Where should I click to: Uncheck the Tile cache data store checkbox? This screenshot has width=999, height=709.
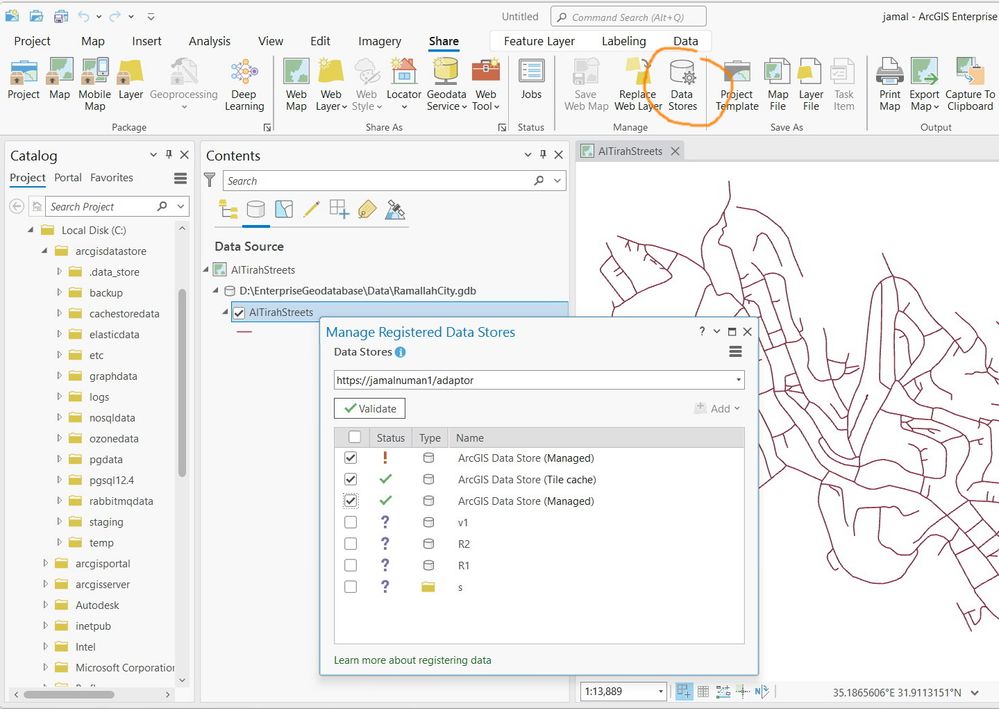pos(351,480)
